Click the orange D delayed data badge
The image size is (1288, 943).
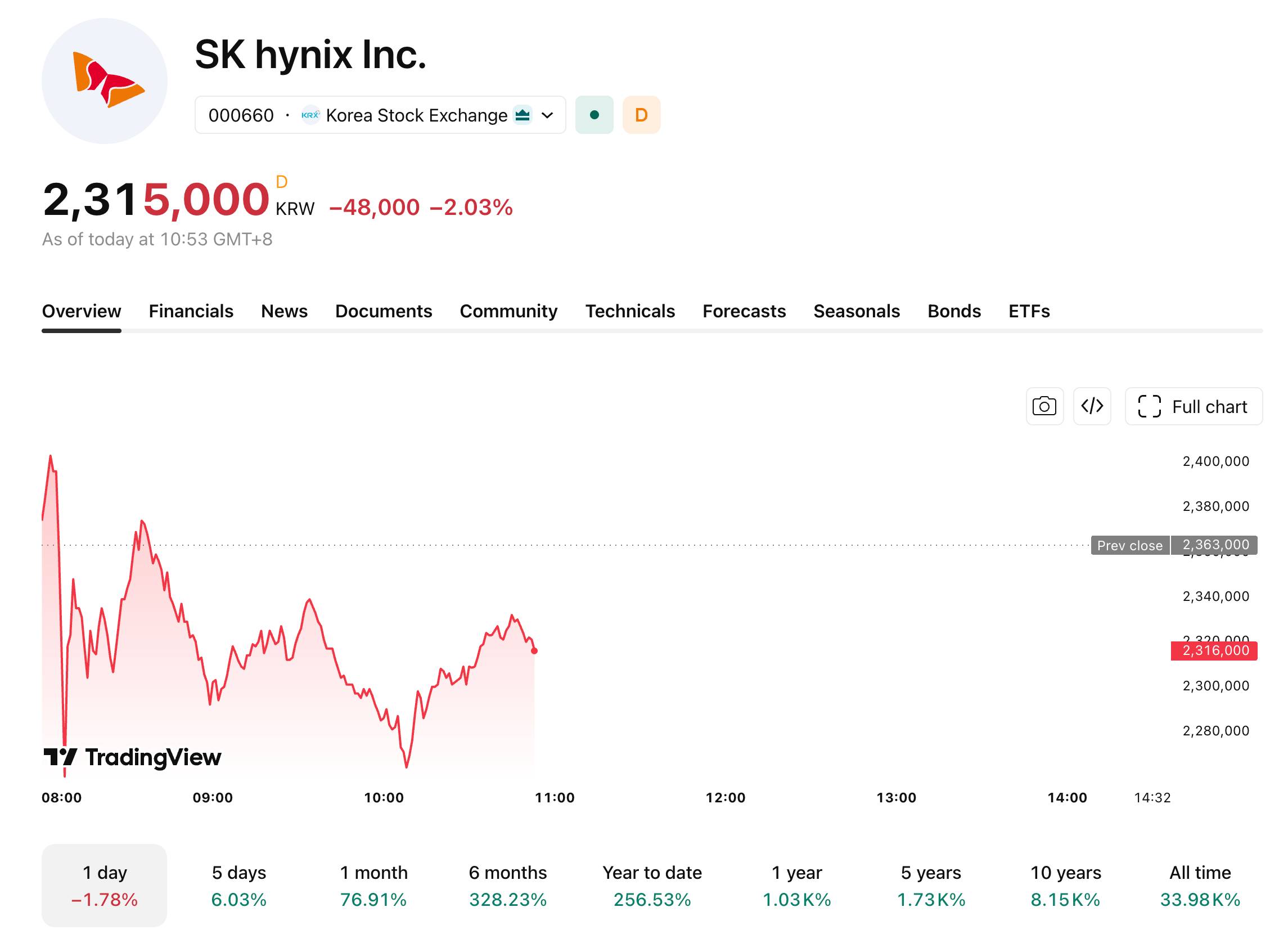641,115
